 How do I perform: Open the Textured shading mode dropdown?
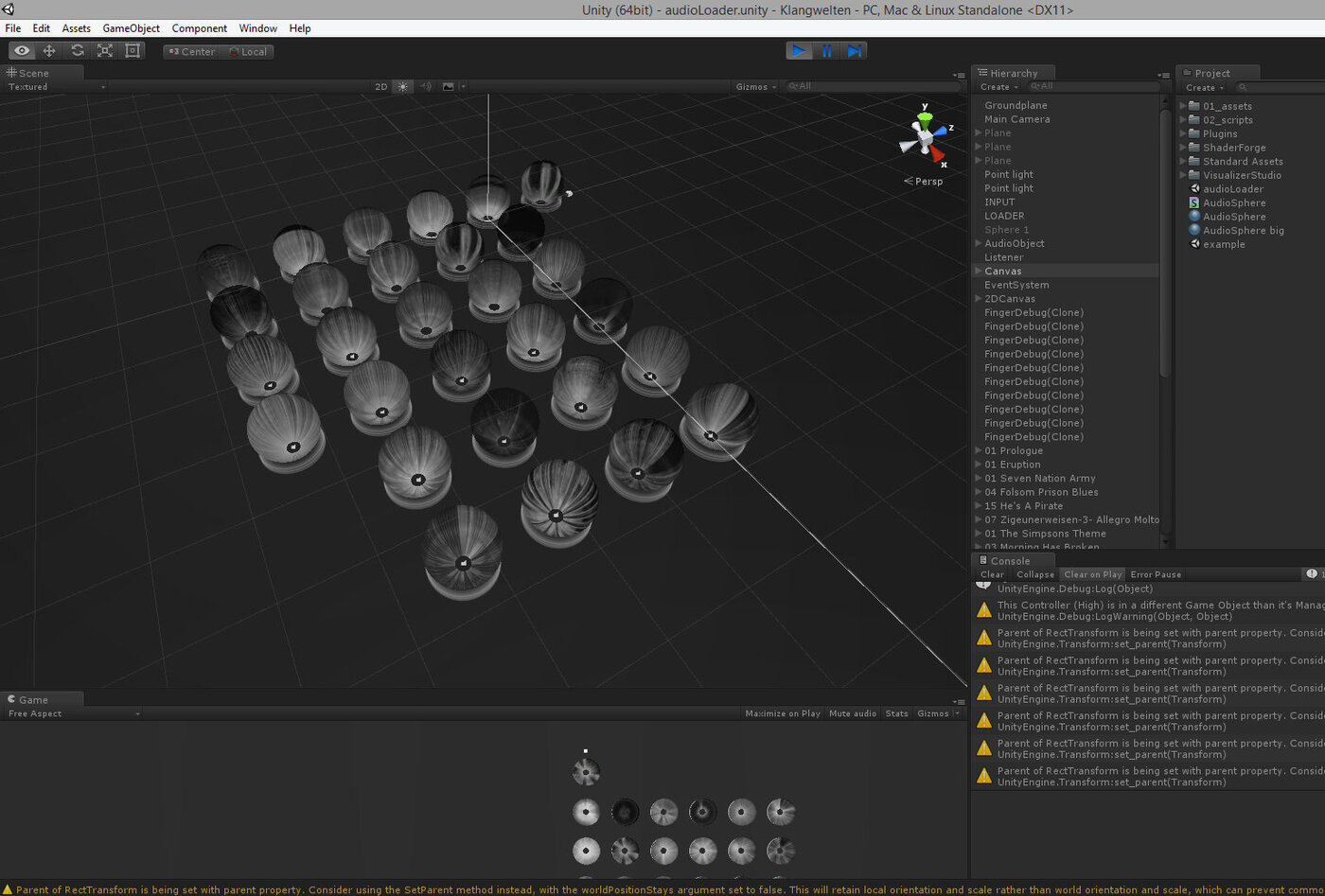coord(56,86)
